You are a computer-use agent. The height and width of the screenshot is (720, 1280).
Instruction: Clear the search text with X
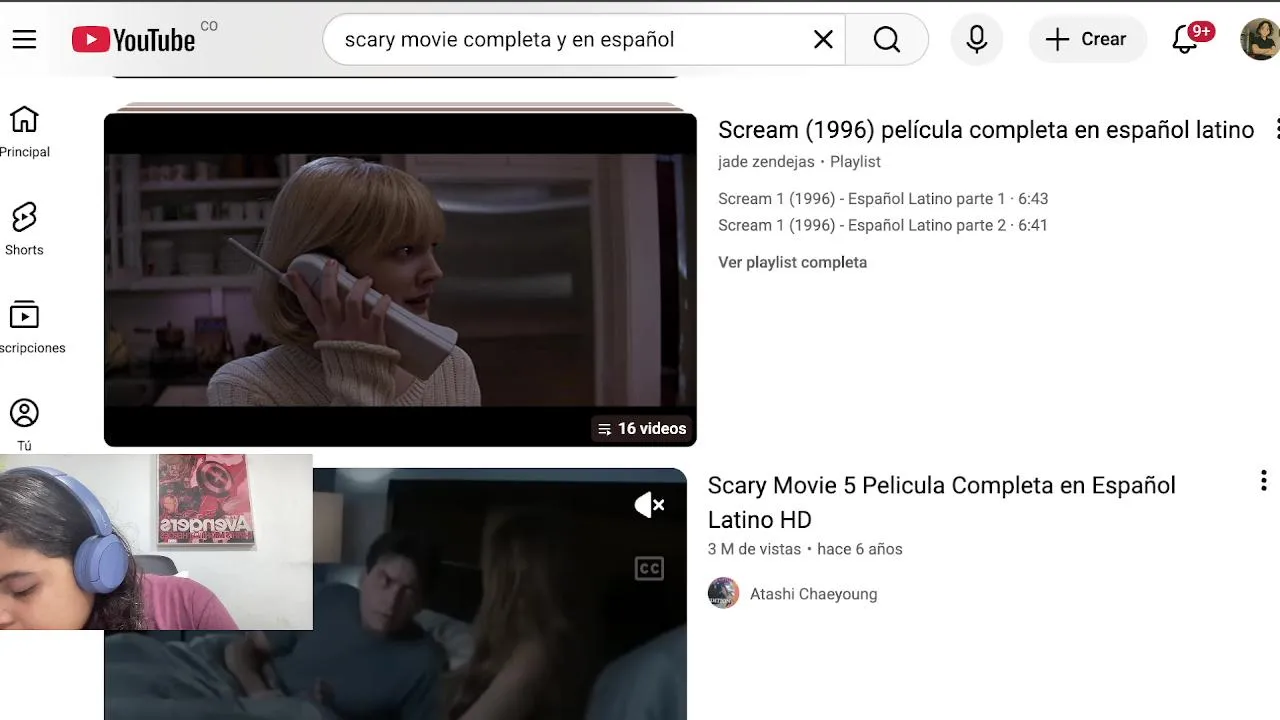coord(823,39)
